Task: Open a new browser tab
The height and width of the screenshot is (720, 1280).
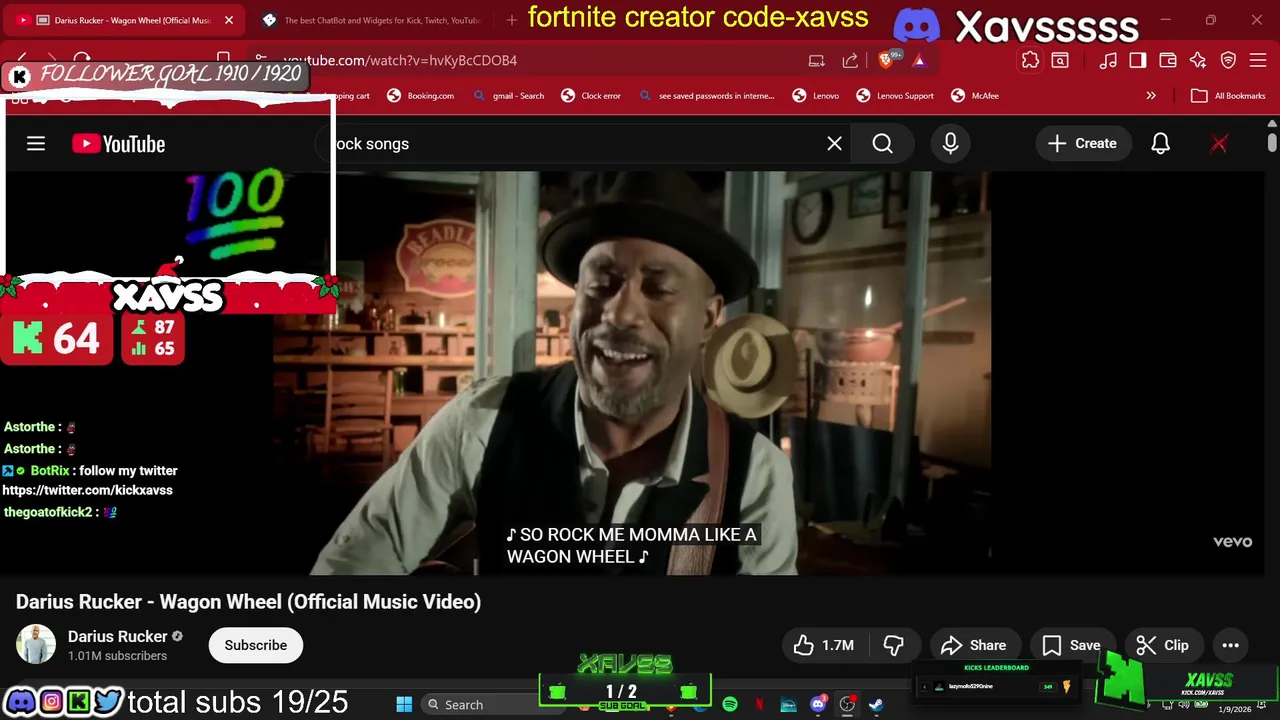Action: [512, 20]
